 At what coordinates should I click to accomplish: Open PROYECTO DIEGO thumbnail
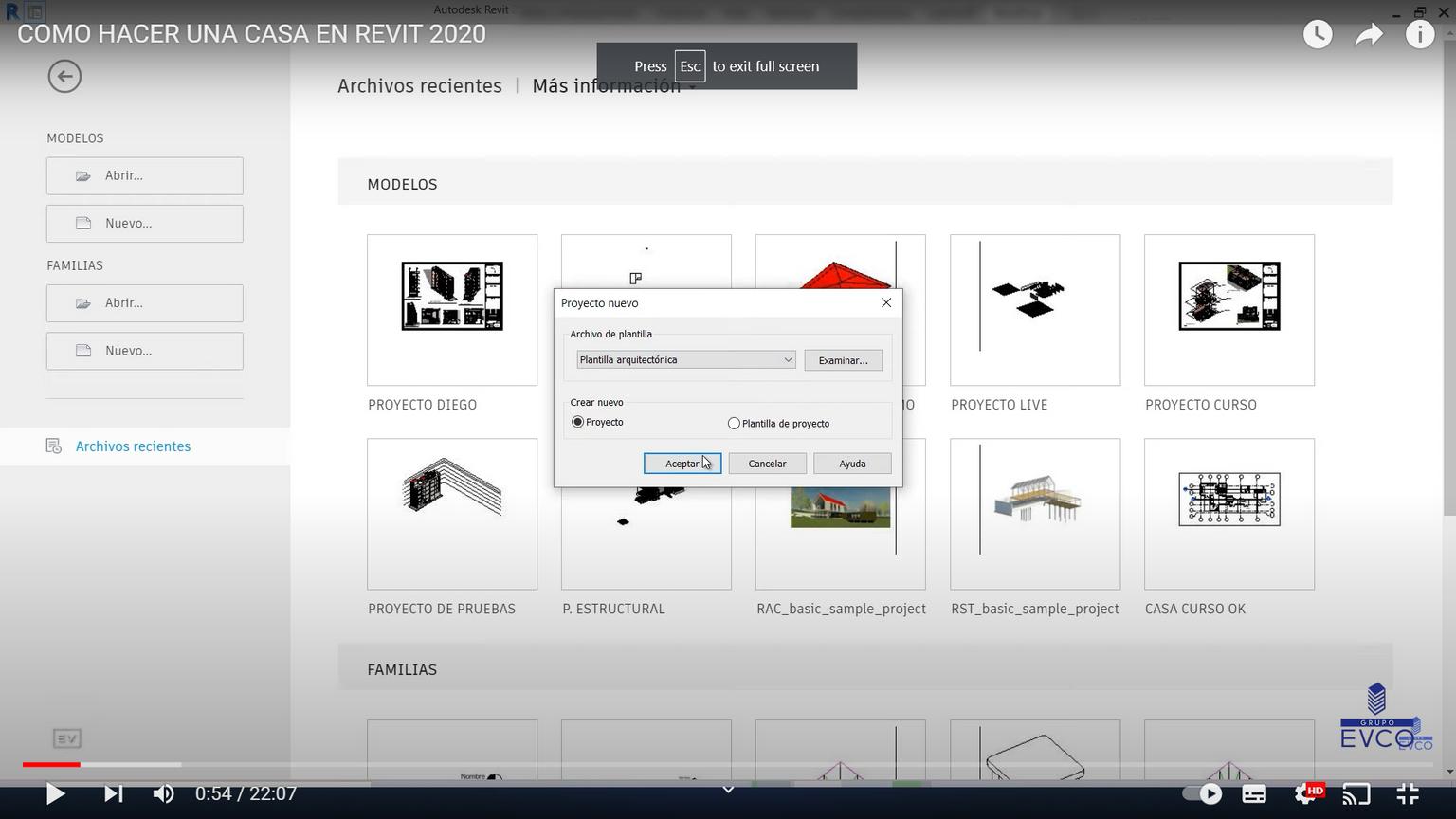[x=452, y=310]
